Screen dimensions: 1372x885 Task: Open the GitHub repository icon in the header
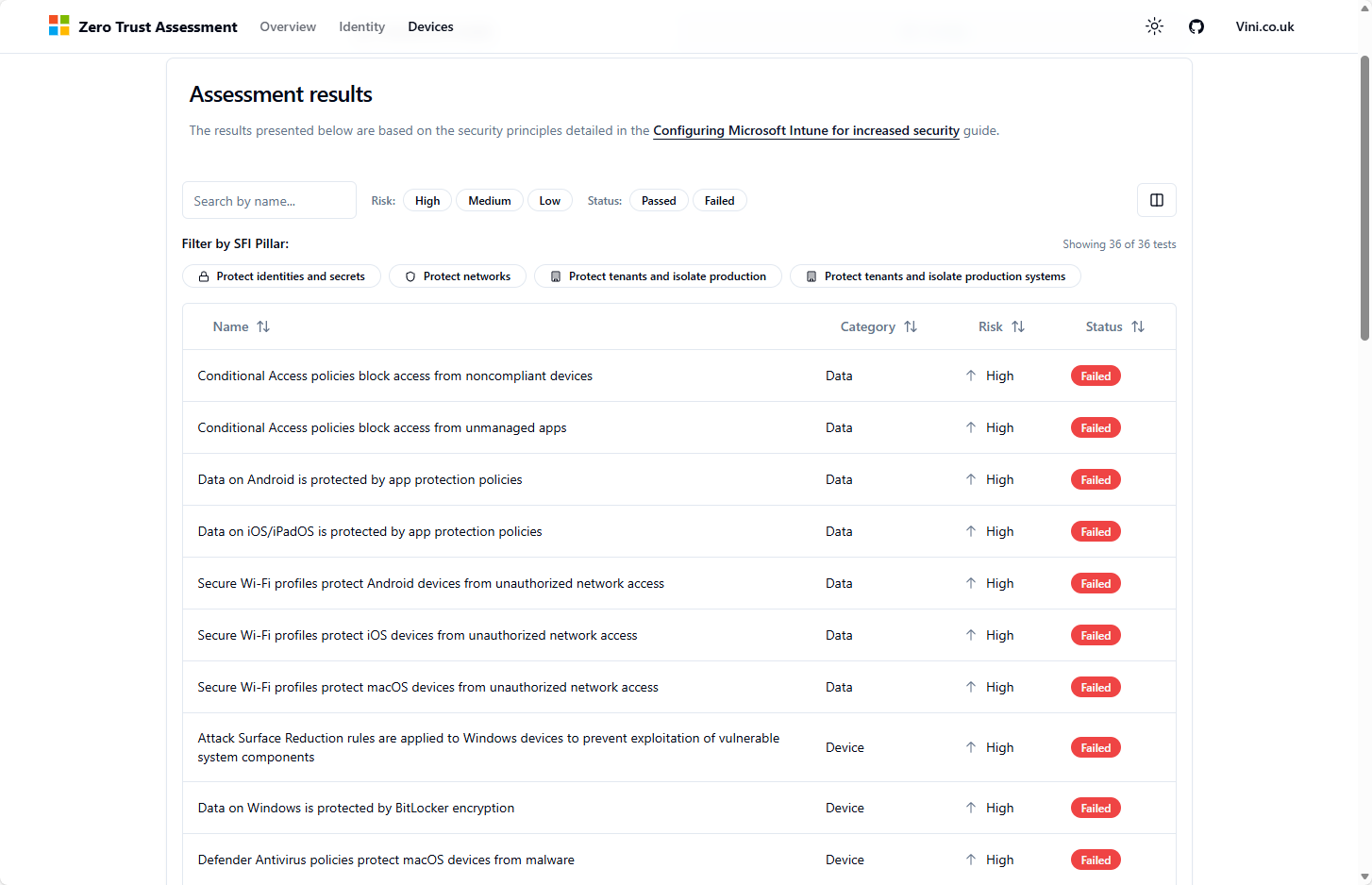[x=1196, y=26]
